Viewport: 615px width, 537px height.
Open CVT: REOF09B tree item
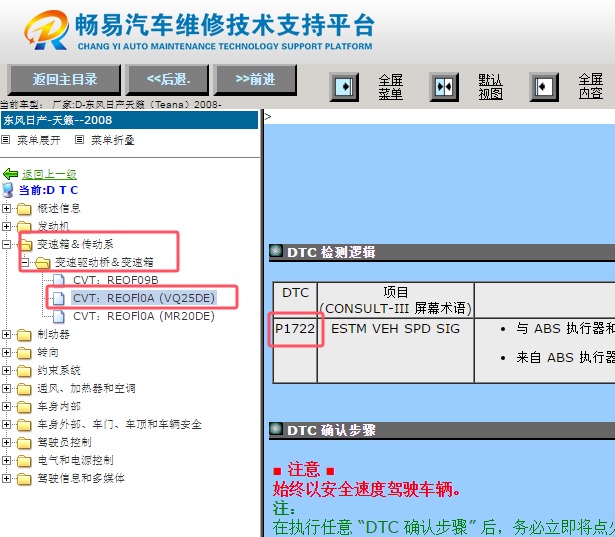point(116,280)
